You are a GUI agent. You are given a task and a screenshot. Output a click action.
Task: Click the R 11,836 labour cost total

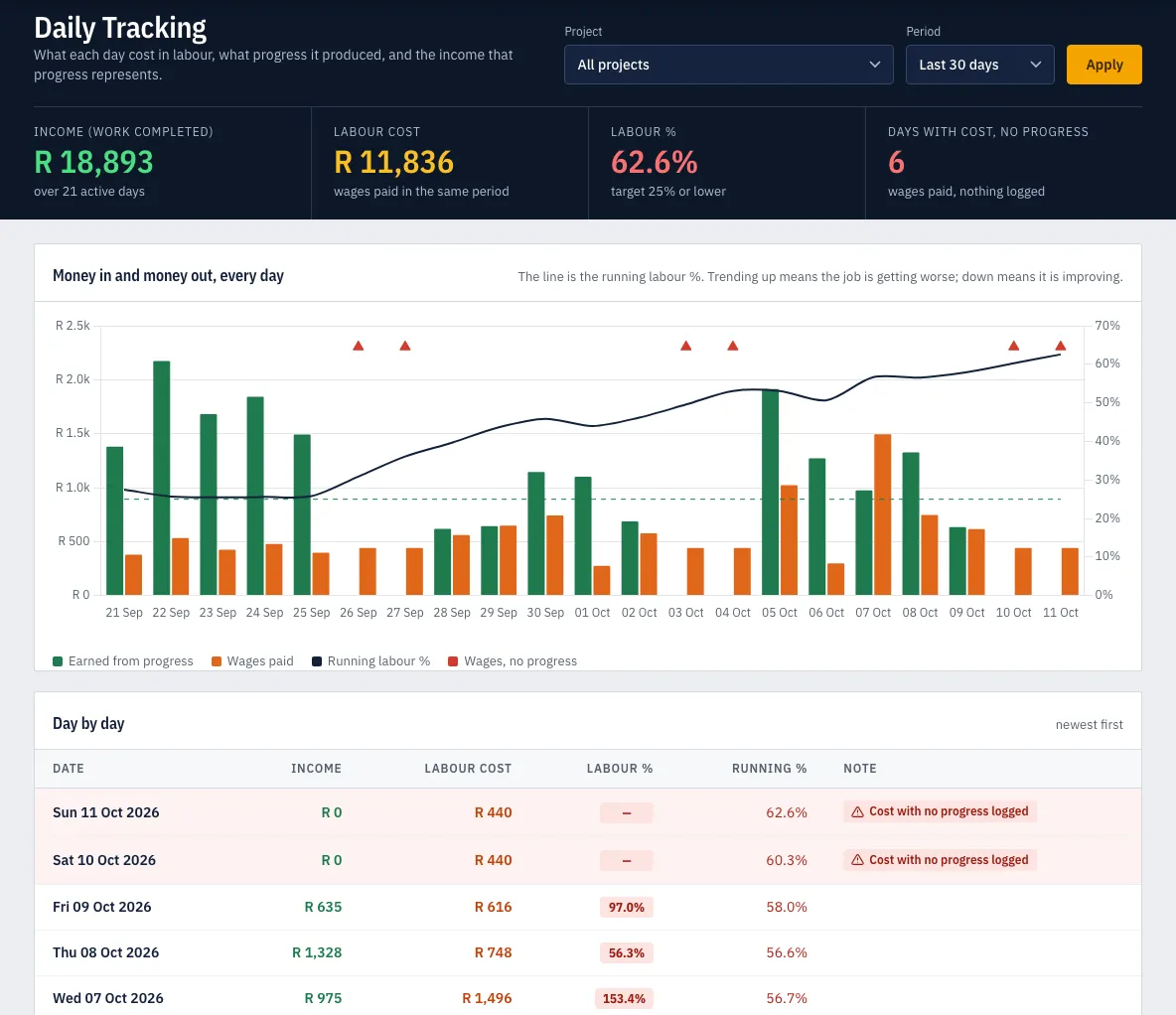pyautogui.click(x=393, y=162)
